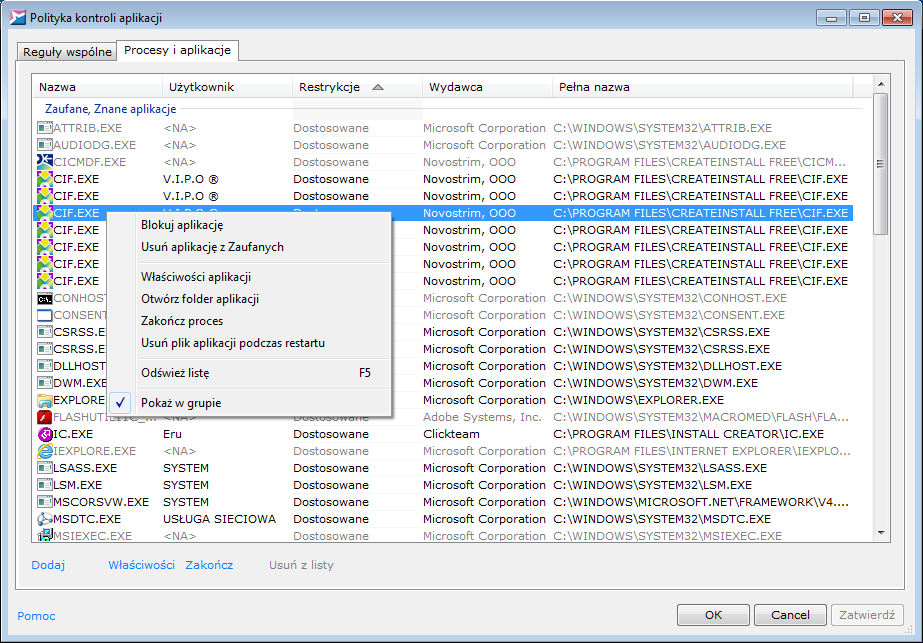Choose Blokuj aplikację from context menu
This screenshot has width=923, height=643.
pyautogui.click(x=248, y=225)
